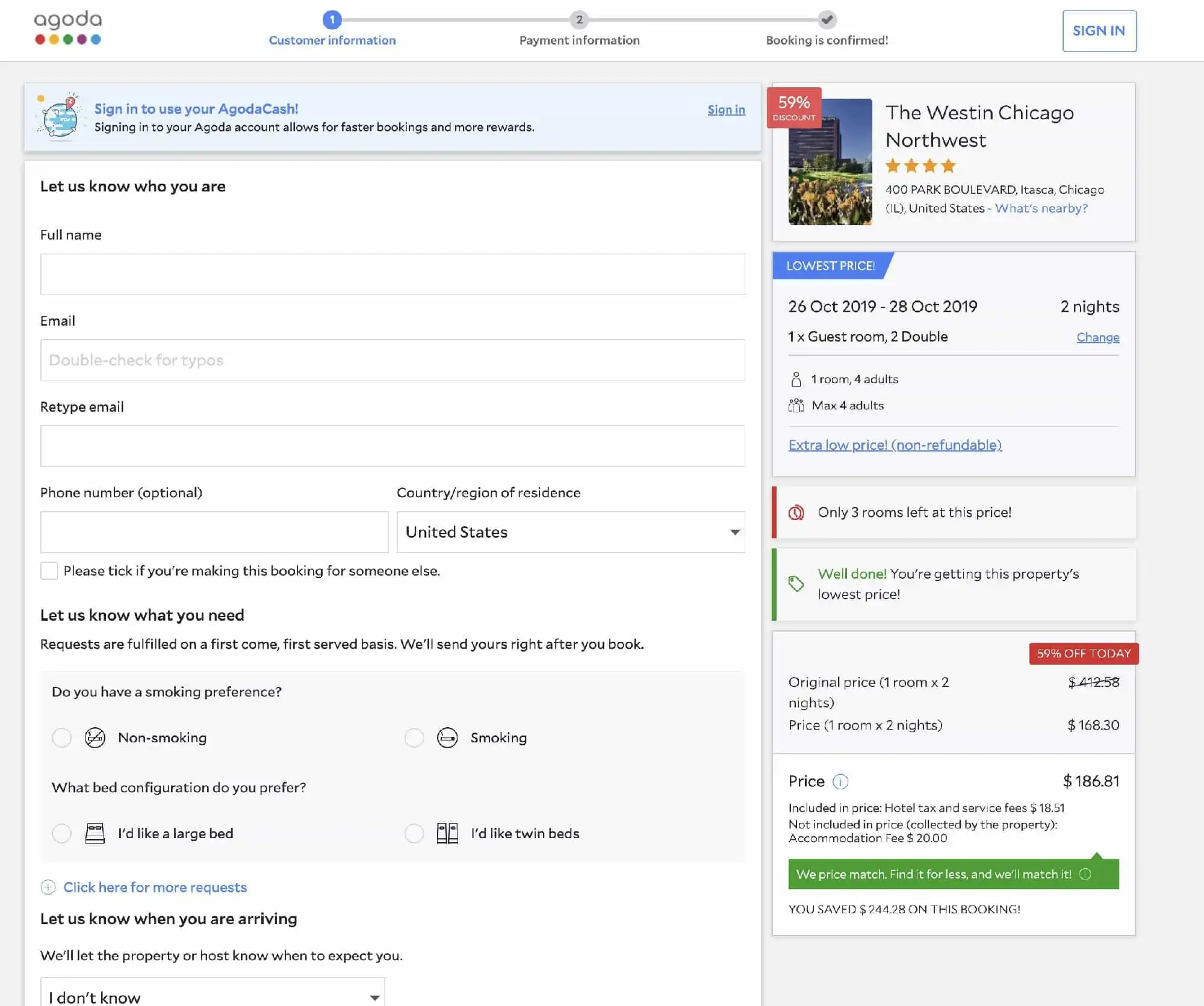Viewport: 1204px width, 1006px height.
Task: Tick booking for someone else checkbox
Action: tap(49, 571)
